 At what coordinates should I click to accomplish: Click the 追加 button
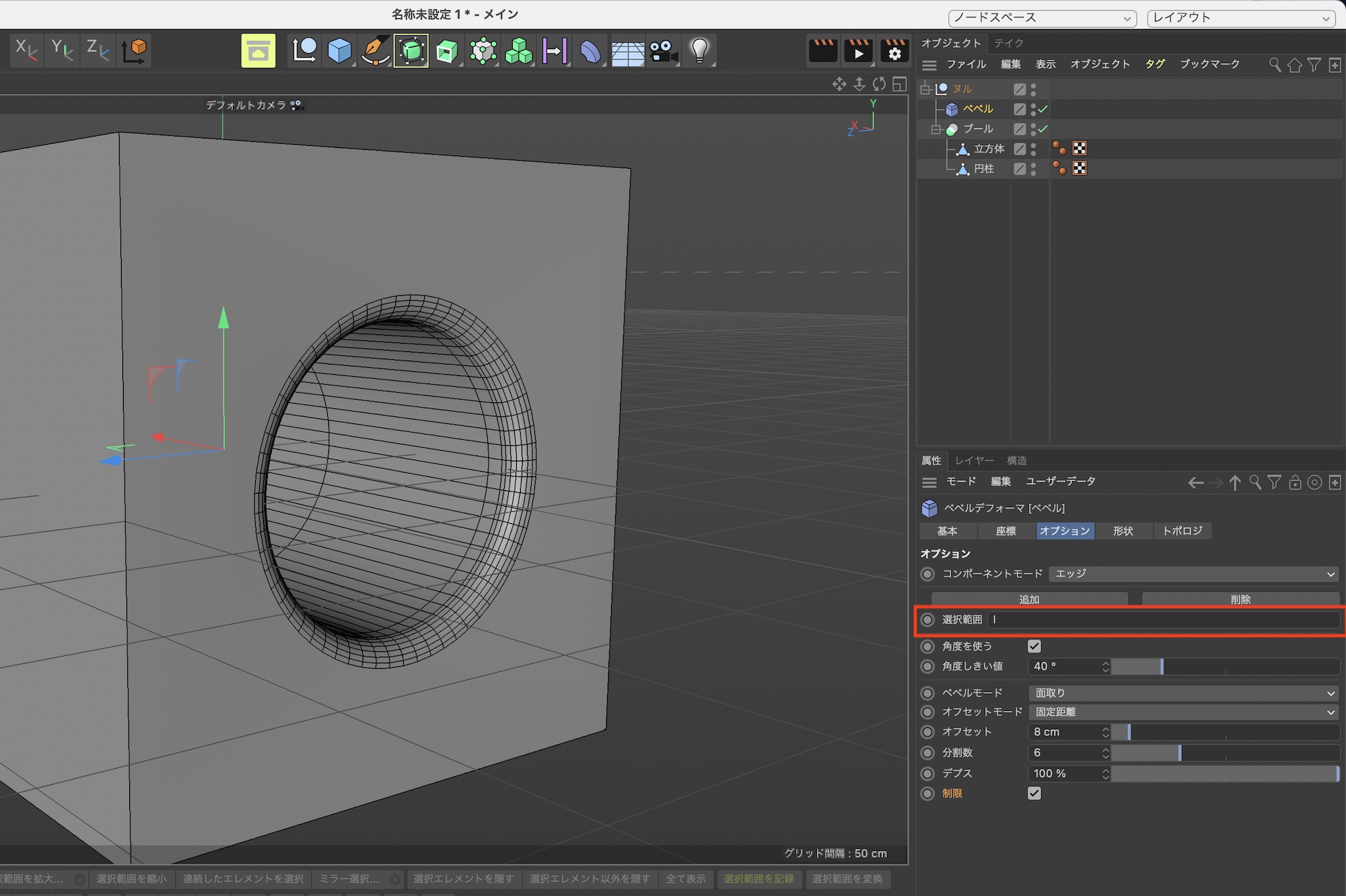(1028, 599)
